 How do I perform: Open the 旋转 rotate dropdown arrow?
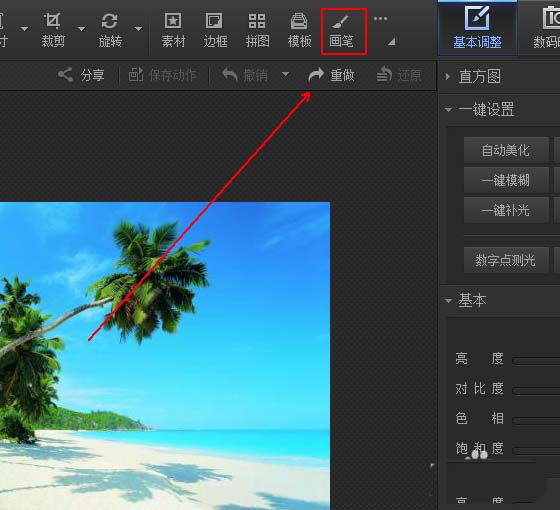point(138,29)
